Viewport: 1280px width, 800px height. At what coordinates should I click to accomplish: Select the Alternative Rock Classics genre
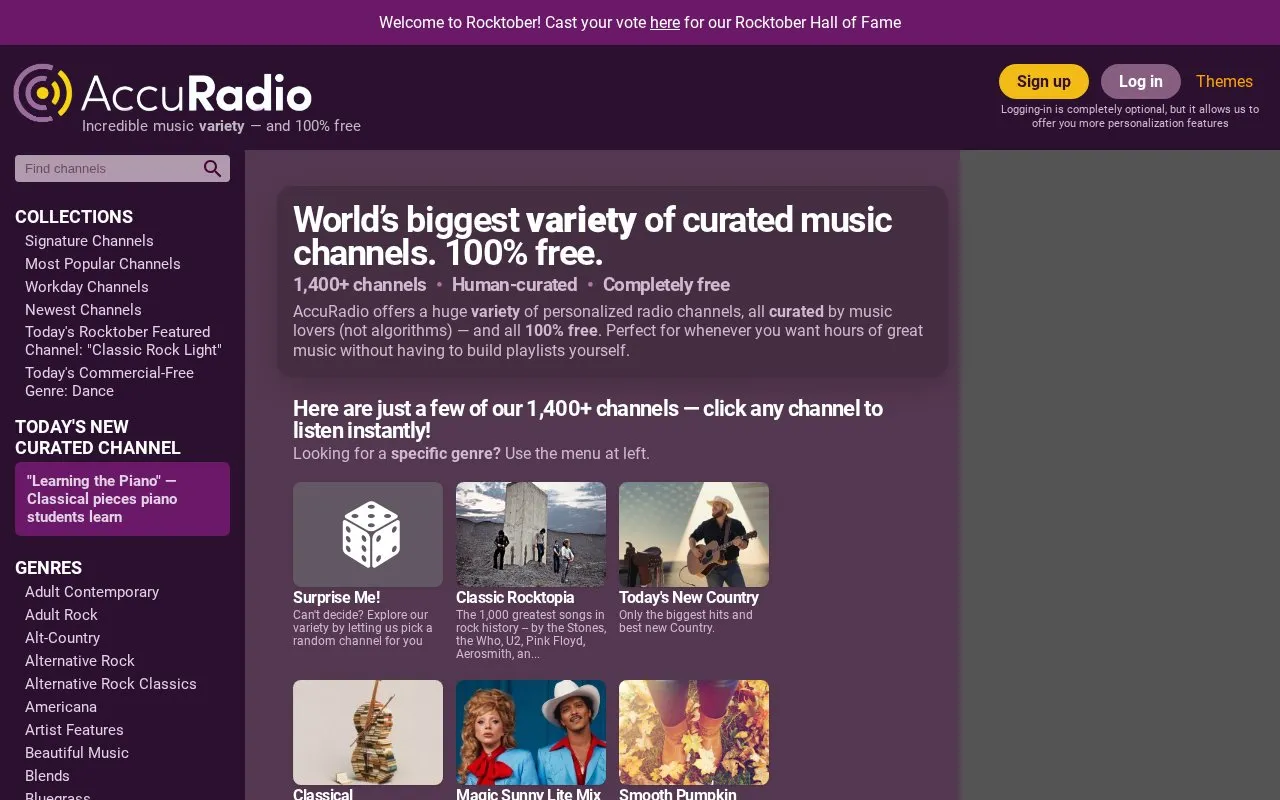pyautogui.click(x=111, y=684)
